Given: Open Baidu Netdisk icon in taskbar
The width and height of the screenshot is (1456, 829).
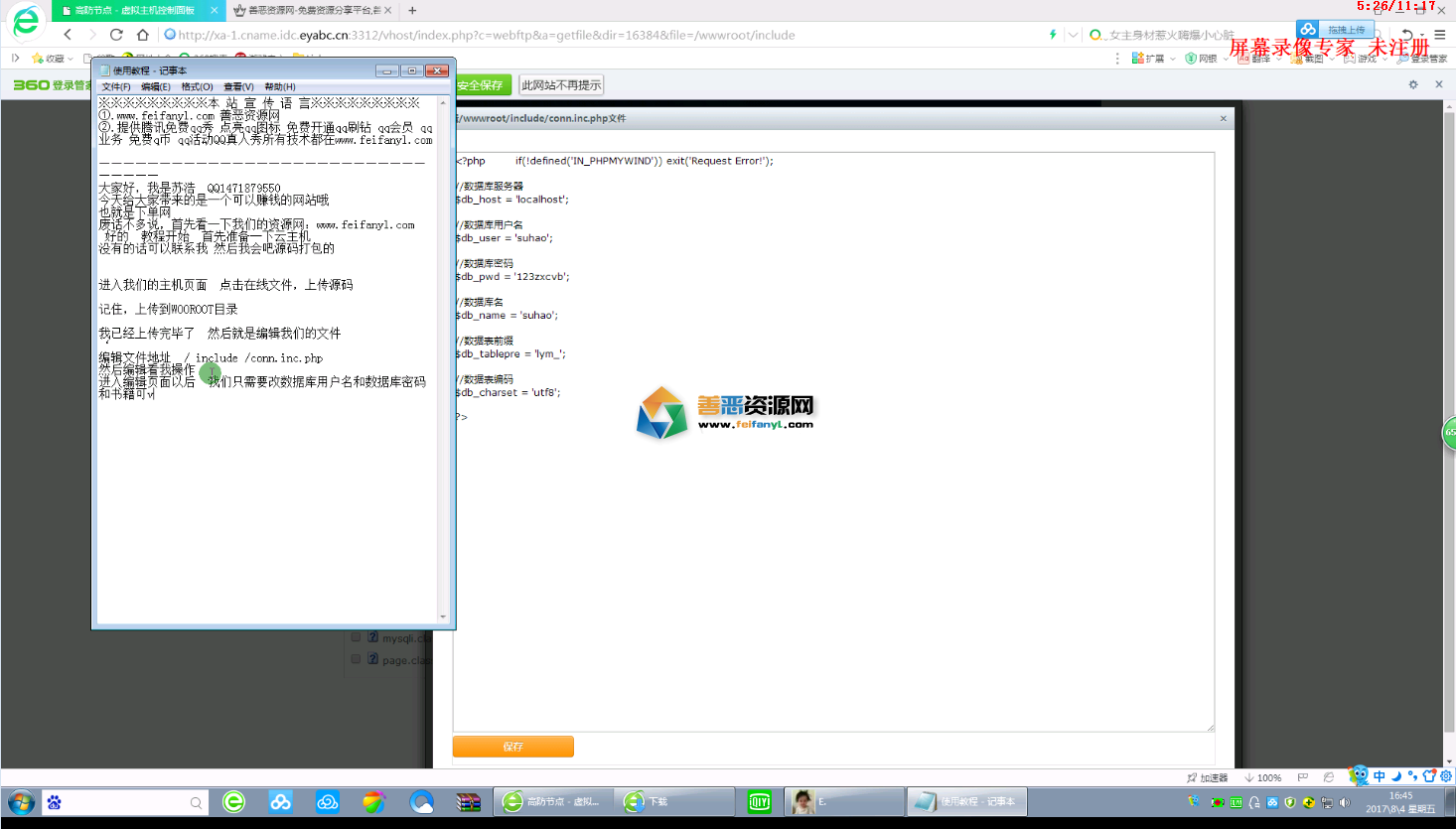Looking at the screenshot, I should 281,802.
